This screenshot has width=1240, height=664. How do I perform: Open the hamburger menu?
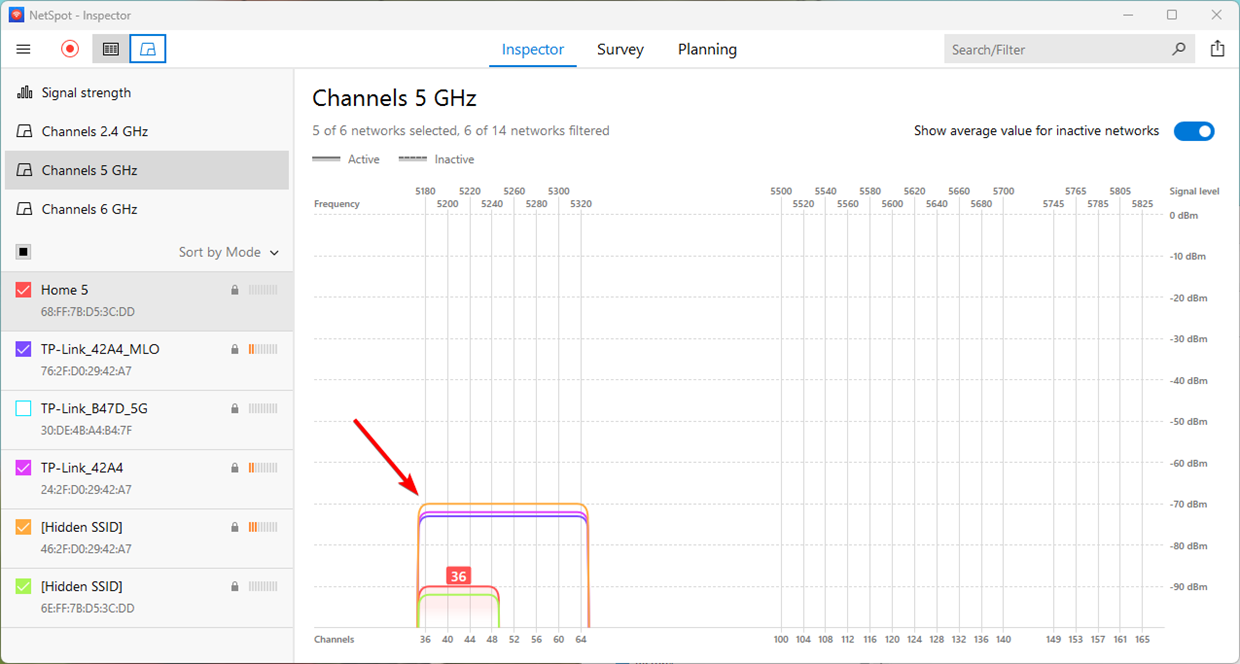23,48
